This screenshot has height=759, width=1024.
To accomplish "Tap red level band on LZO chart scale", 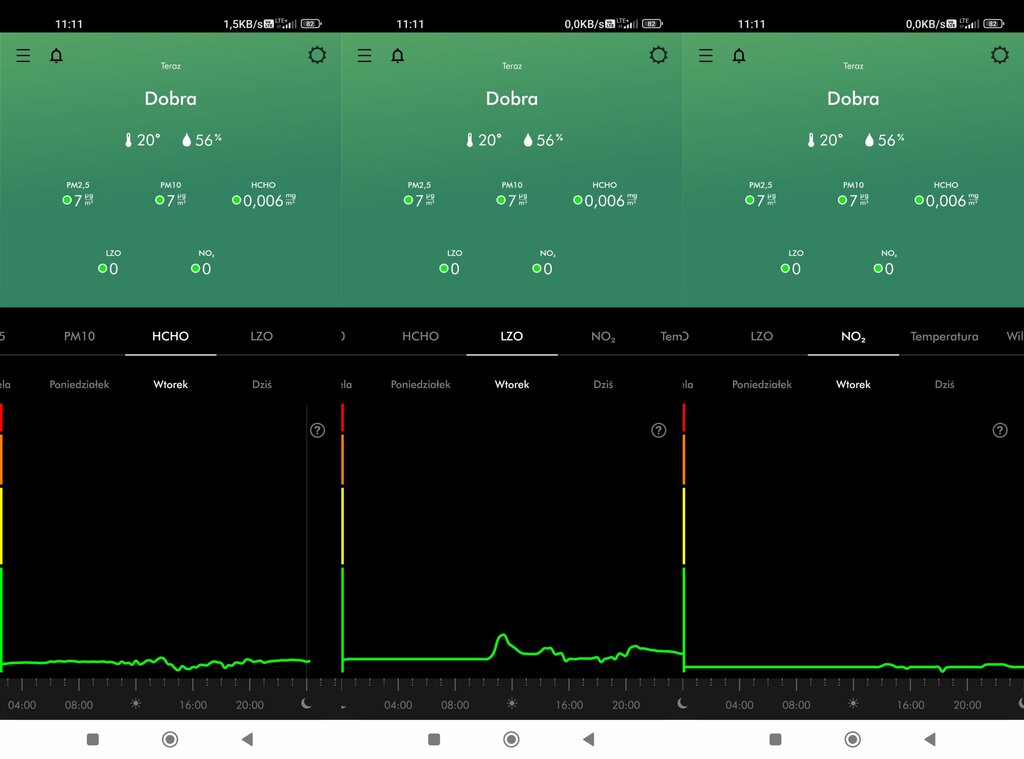I will (x=342, y=418).
